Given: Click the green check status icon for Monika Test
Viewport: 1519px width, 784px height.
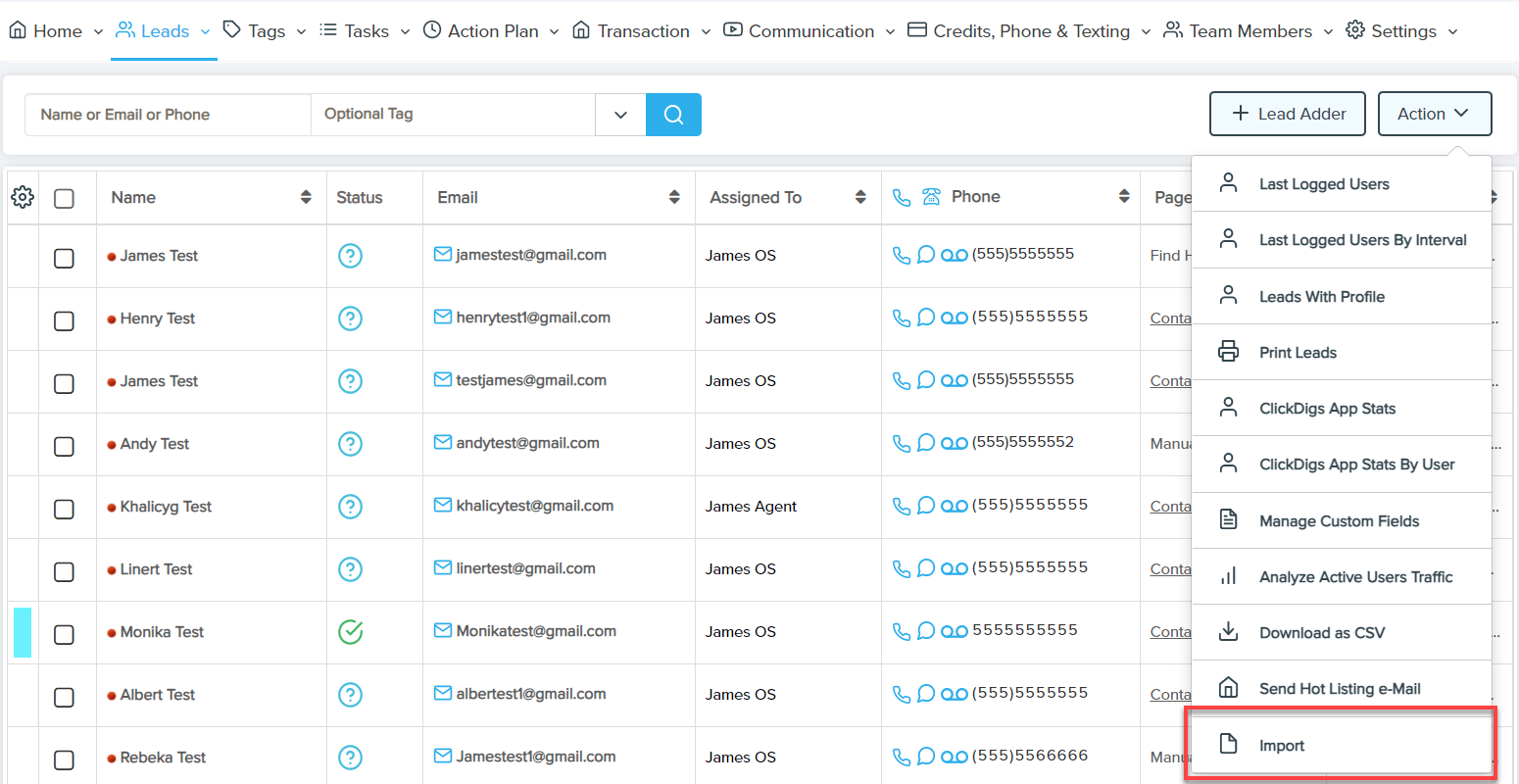Looking at the screenshot, I should pos(350,632).
